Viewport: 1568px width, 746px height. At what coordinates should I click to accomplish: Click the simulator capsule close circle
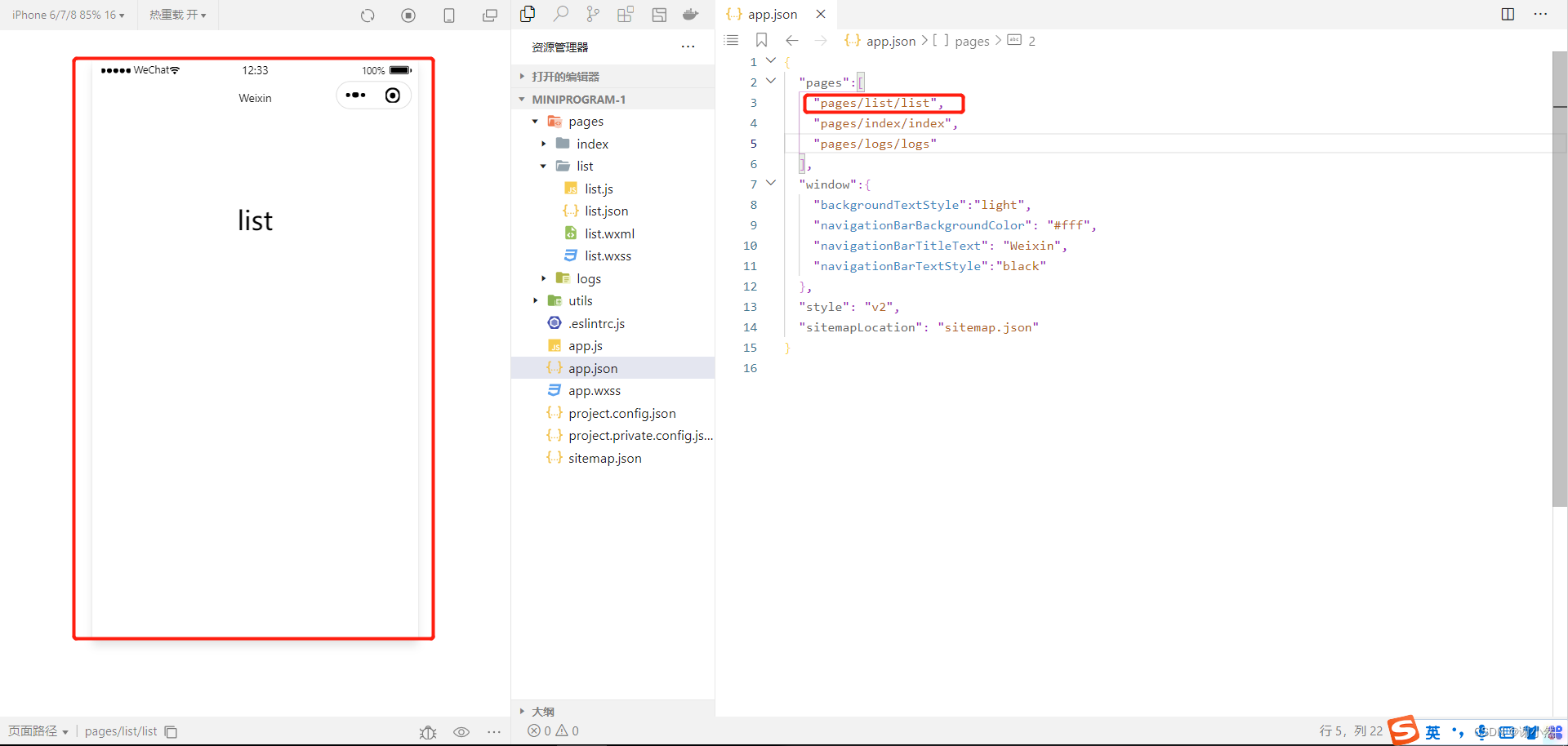pos(393,95)
